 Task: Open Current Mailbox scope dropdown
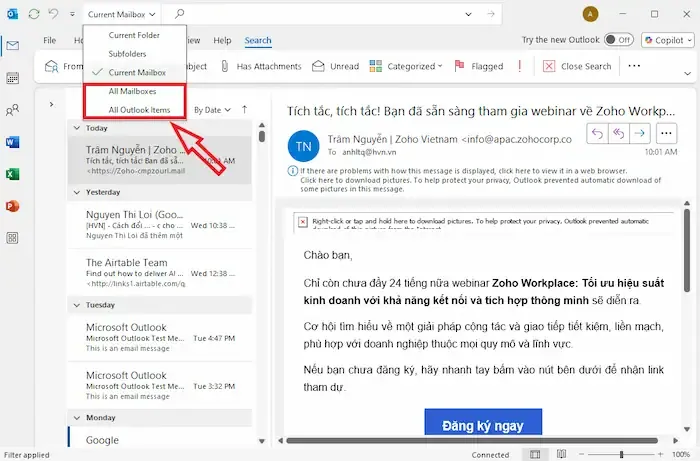121,14
